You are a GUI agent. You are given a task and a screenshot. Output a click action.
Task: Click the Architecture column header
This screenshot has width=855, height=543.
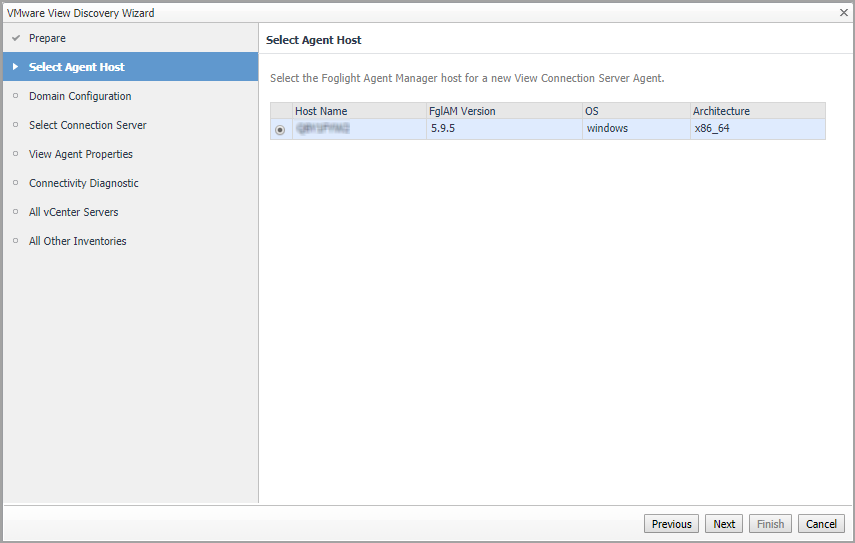tap(721, 111)
